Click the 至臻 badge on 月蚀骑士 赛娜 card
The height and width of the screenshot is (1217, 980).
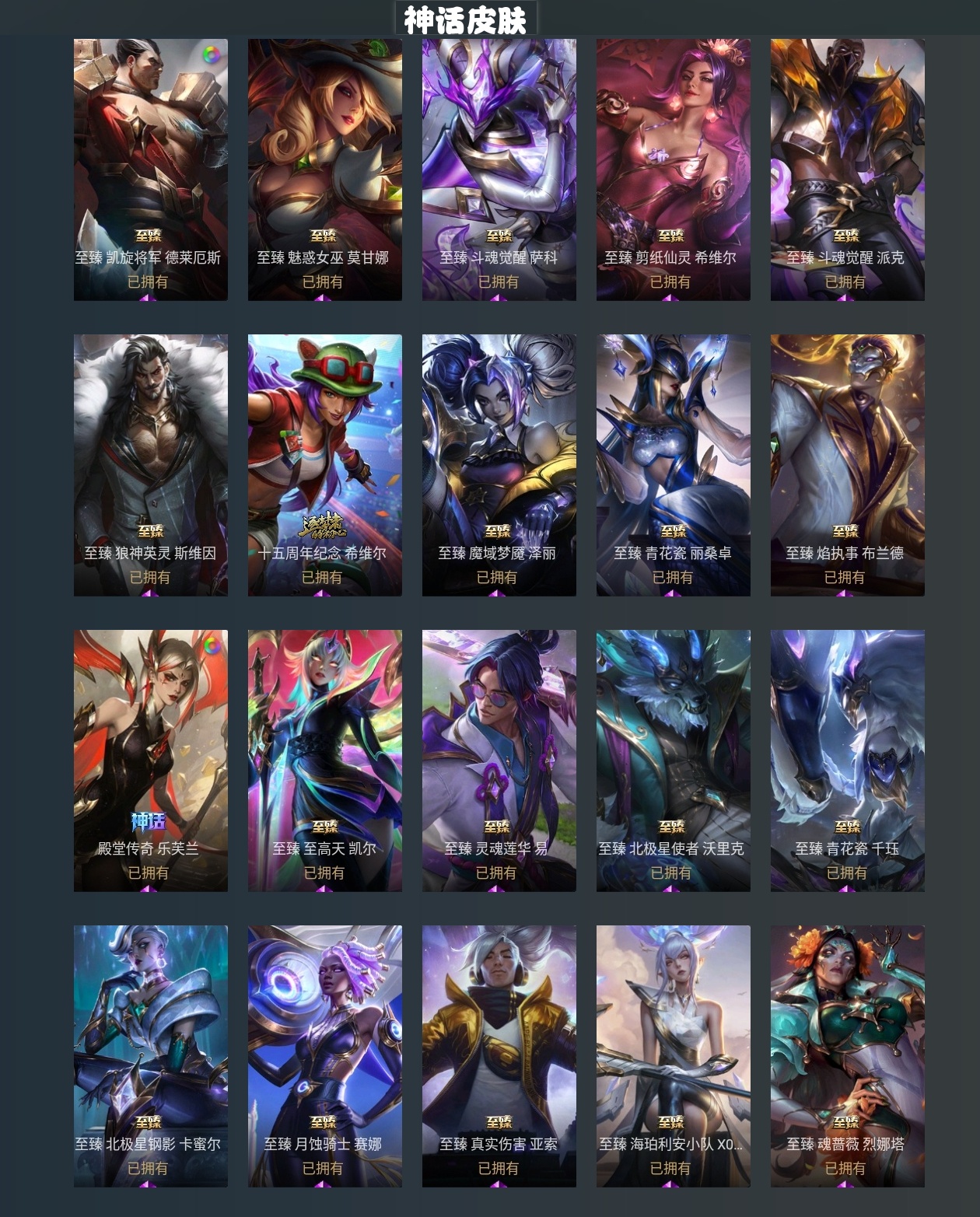tap(324, 1121)
